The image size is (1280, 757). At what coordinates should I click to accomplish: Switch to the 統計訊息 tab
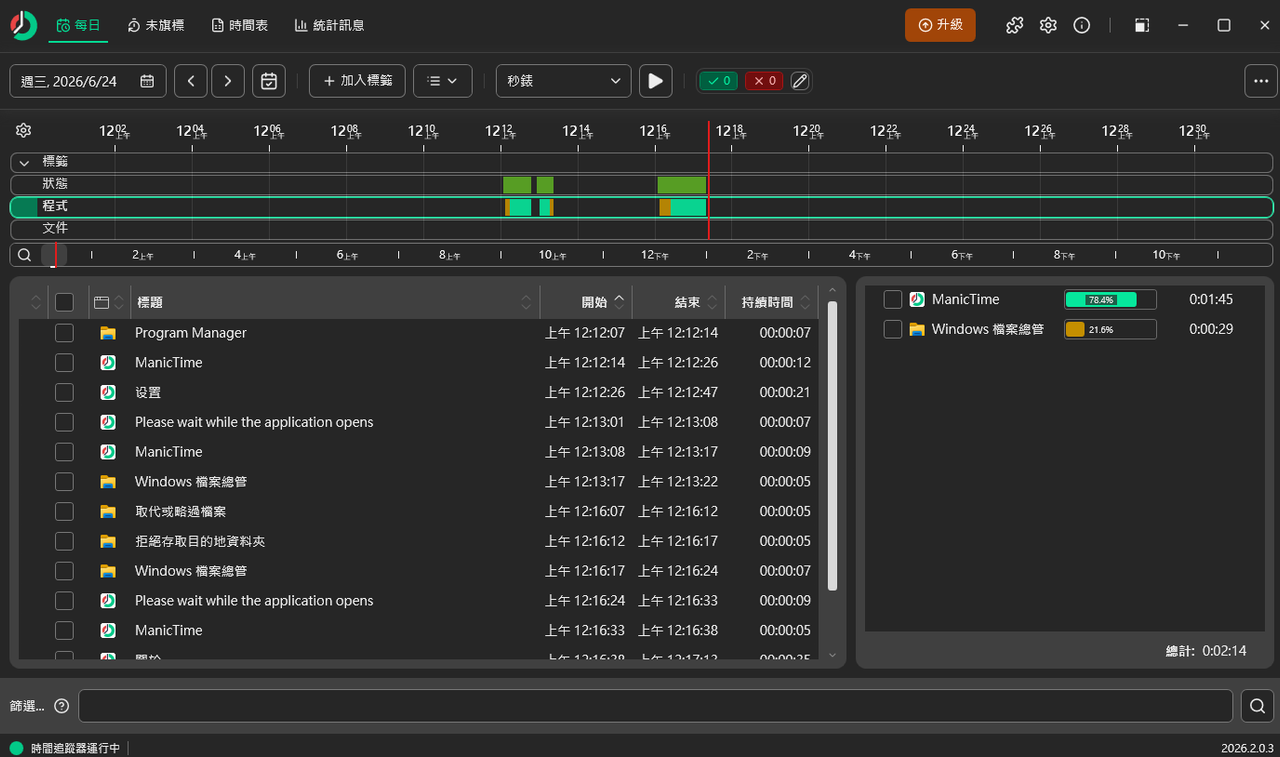tap(329, 25)
